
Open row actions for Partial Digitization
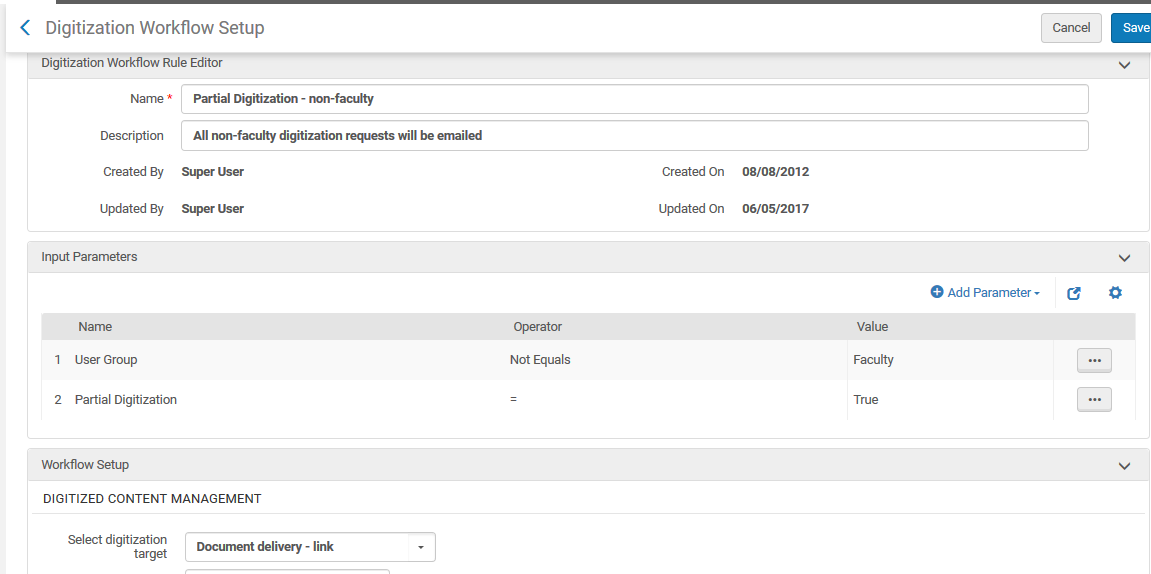1093,400
